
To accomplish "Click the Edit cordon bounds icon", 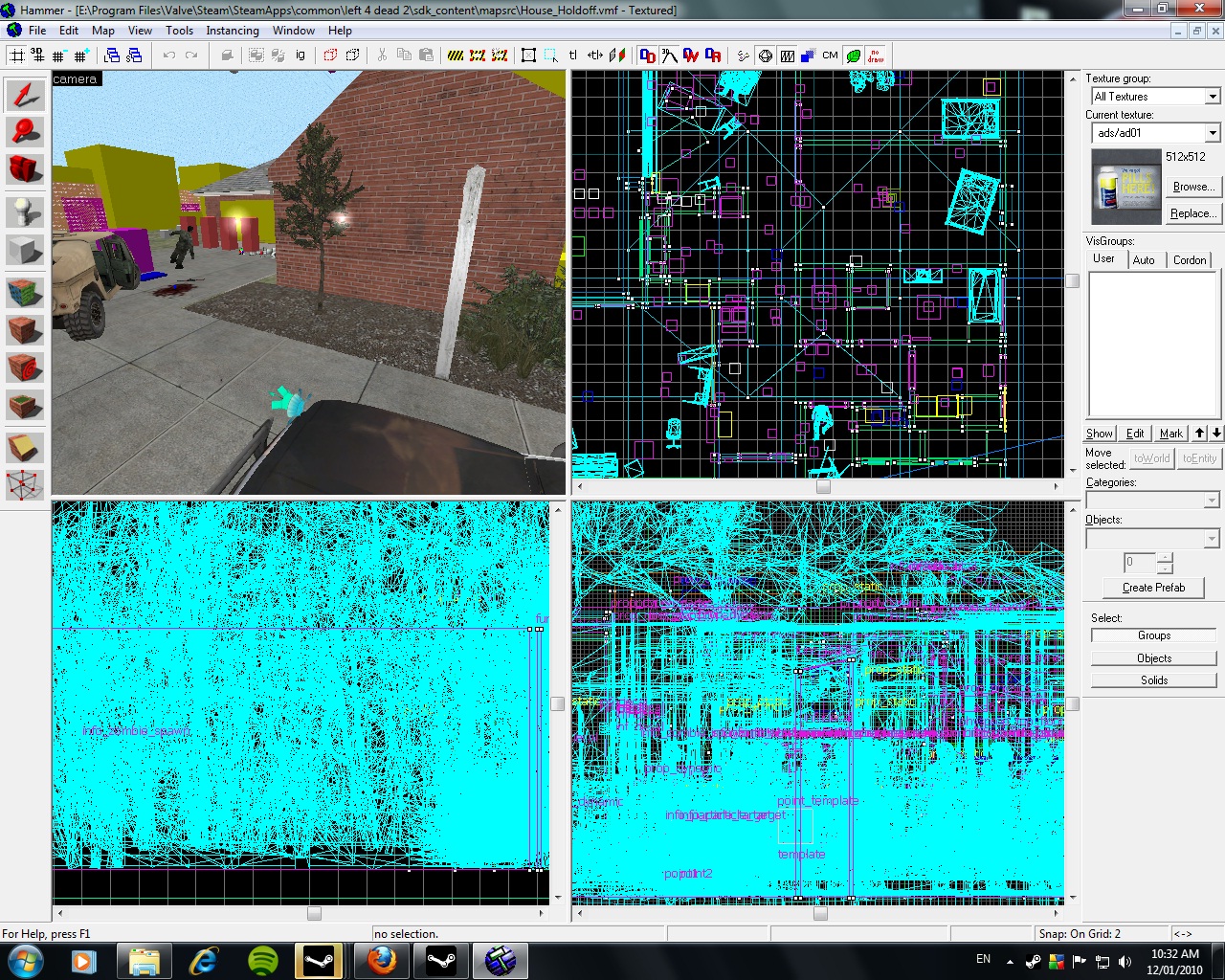I will (478, 56).
